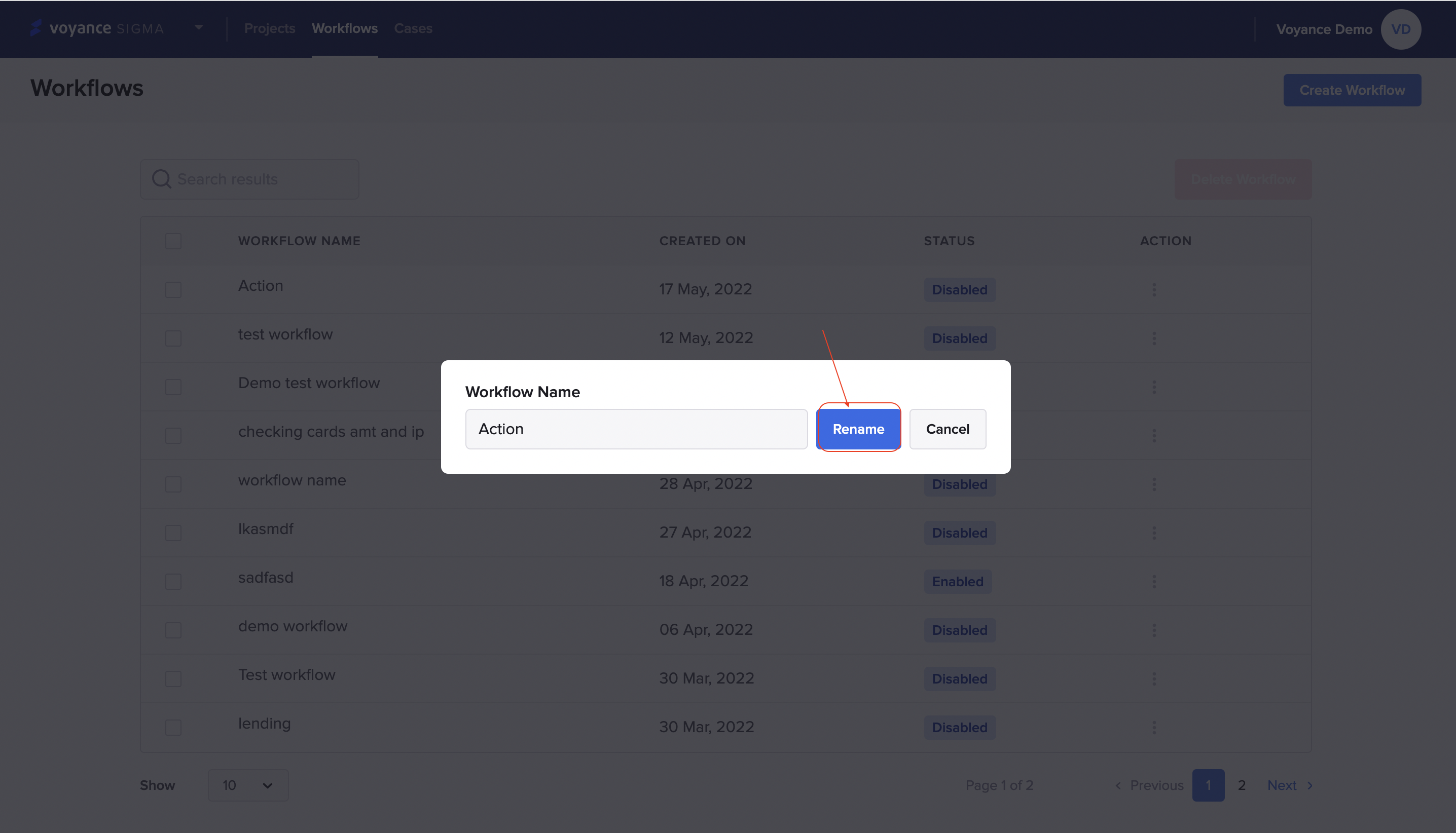Viewport: 1456px width, 833px height.
Task: Click the Delete Workflow button
Action: point(1243,179)
